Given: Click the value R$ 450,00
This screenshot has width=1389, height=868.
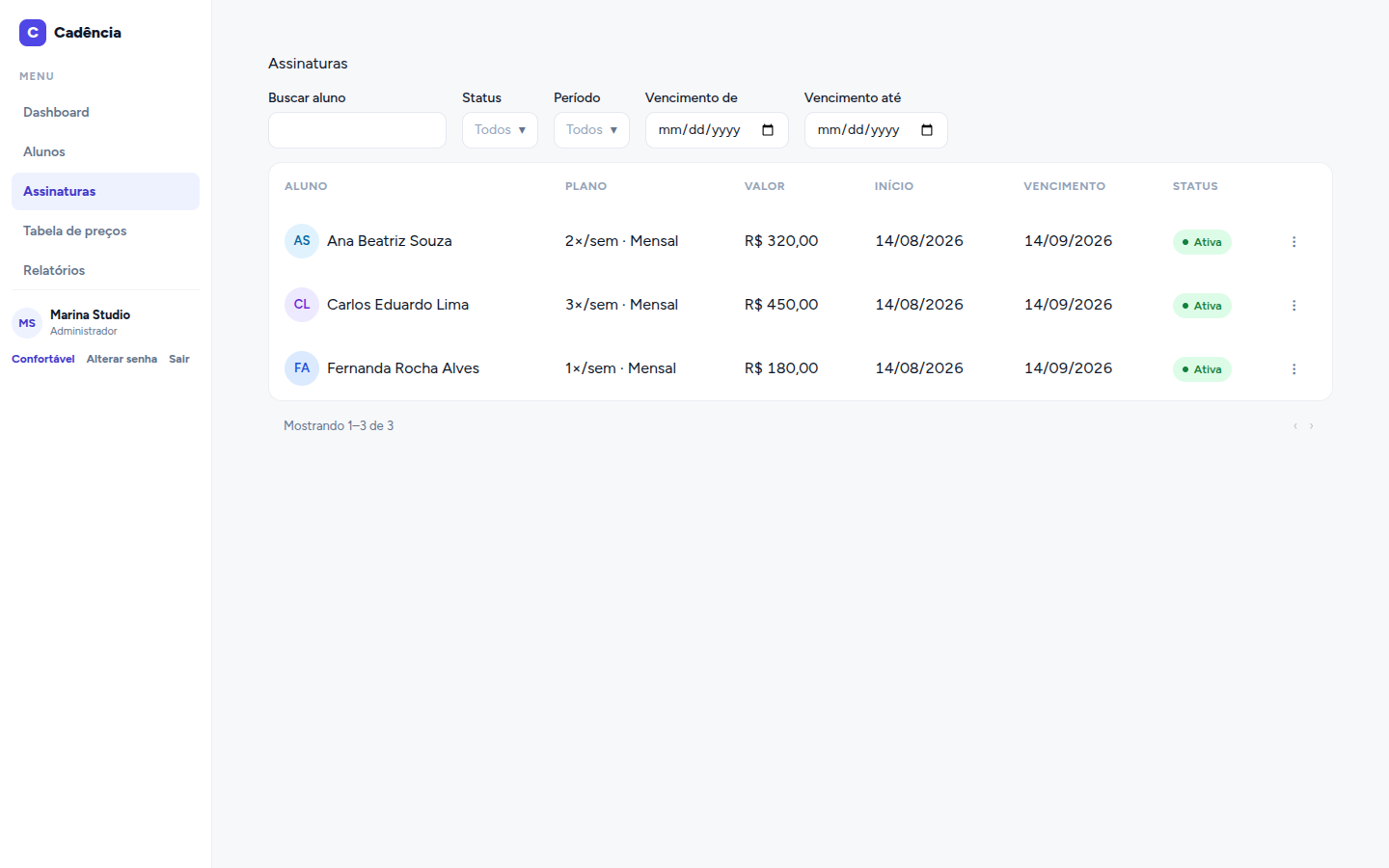Looking at the screenshot, I should [781, 305].
